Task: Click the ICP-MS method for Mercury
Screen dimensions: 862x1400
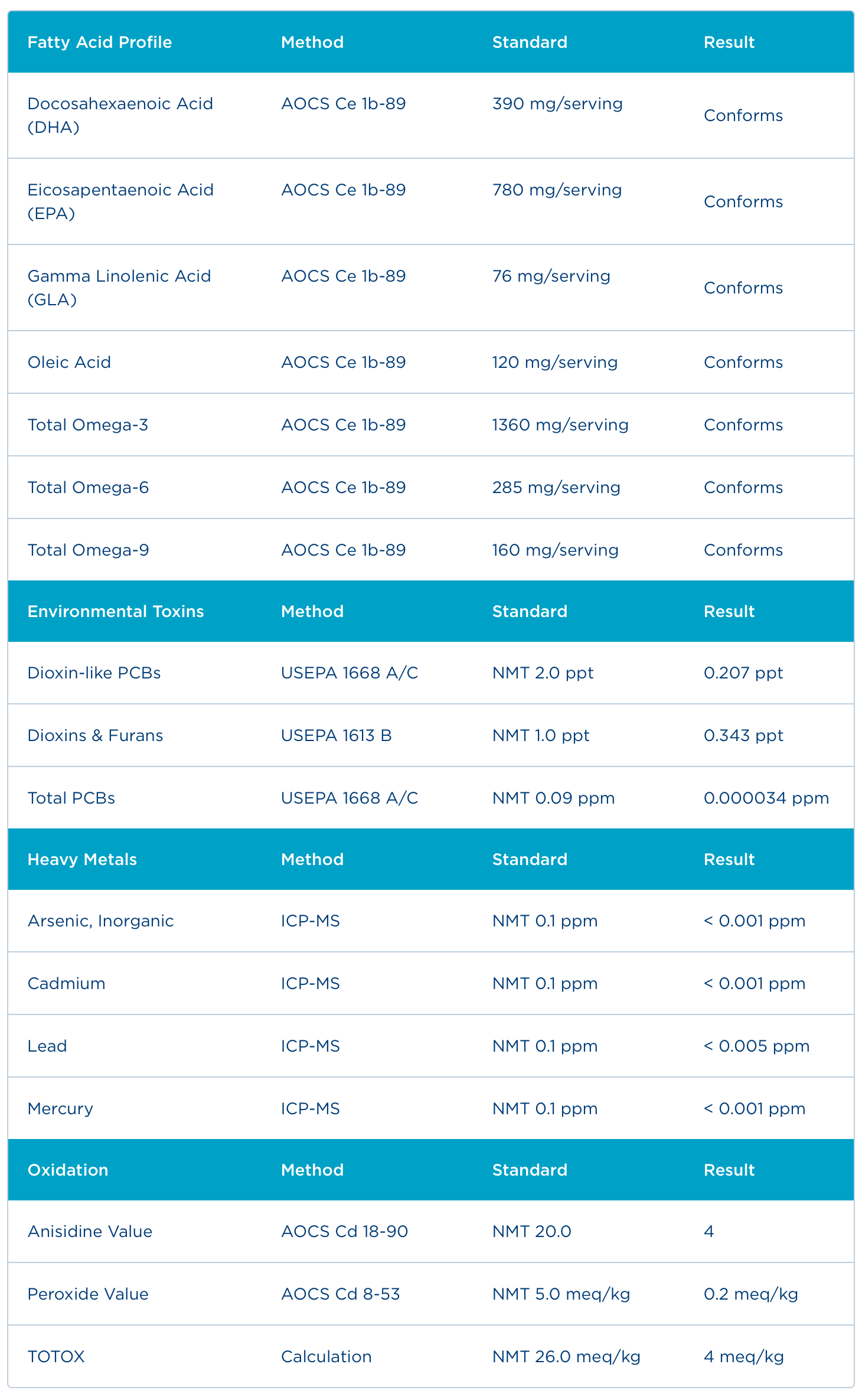Action: tap(310, 1108)
